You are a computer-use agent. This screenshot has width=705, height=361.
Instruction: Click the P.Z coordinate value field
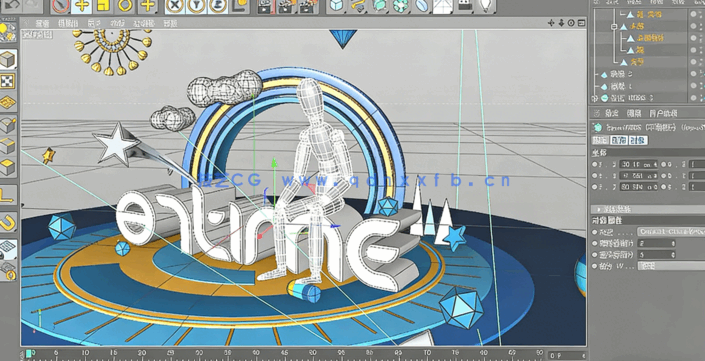[x=638, y=187]
